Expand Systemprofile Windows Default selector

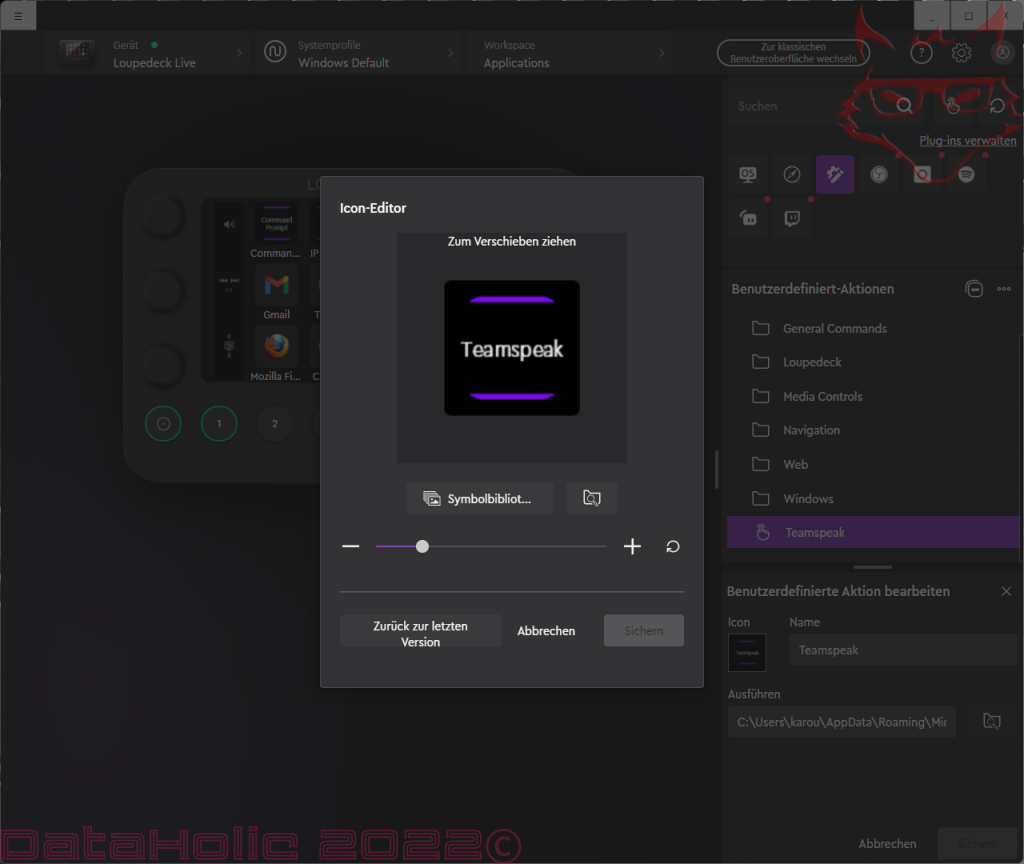tap(359, 53)
